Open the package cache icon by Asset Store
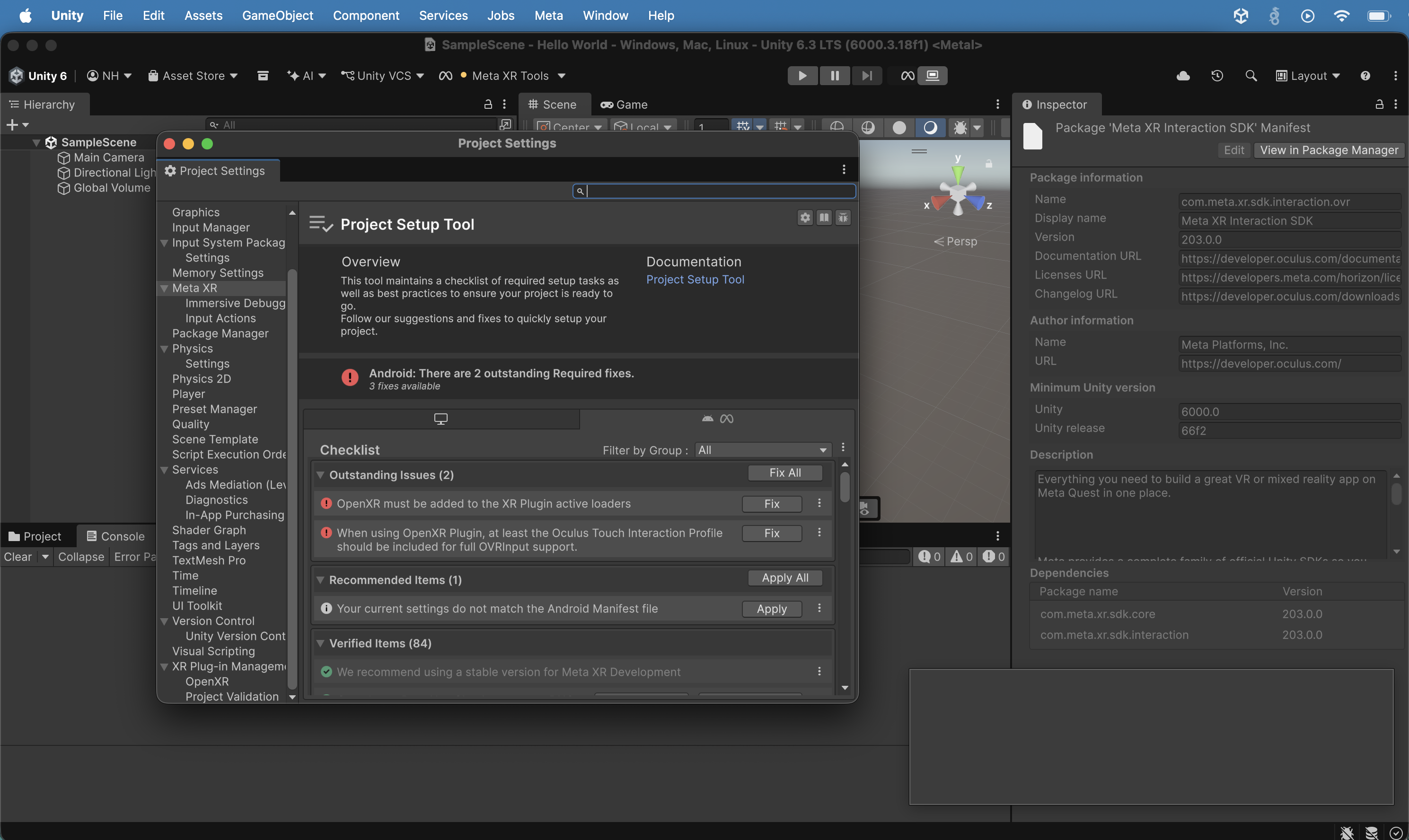This screenshot has height=840, width=1409. pyautogui.click(x=263, y=76)
